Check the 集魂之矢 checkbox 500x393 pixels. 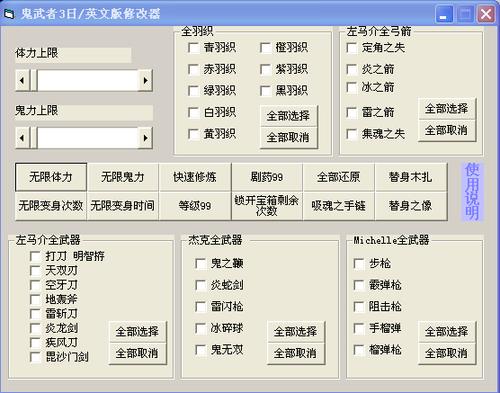click(352, 134)
